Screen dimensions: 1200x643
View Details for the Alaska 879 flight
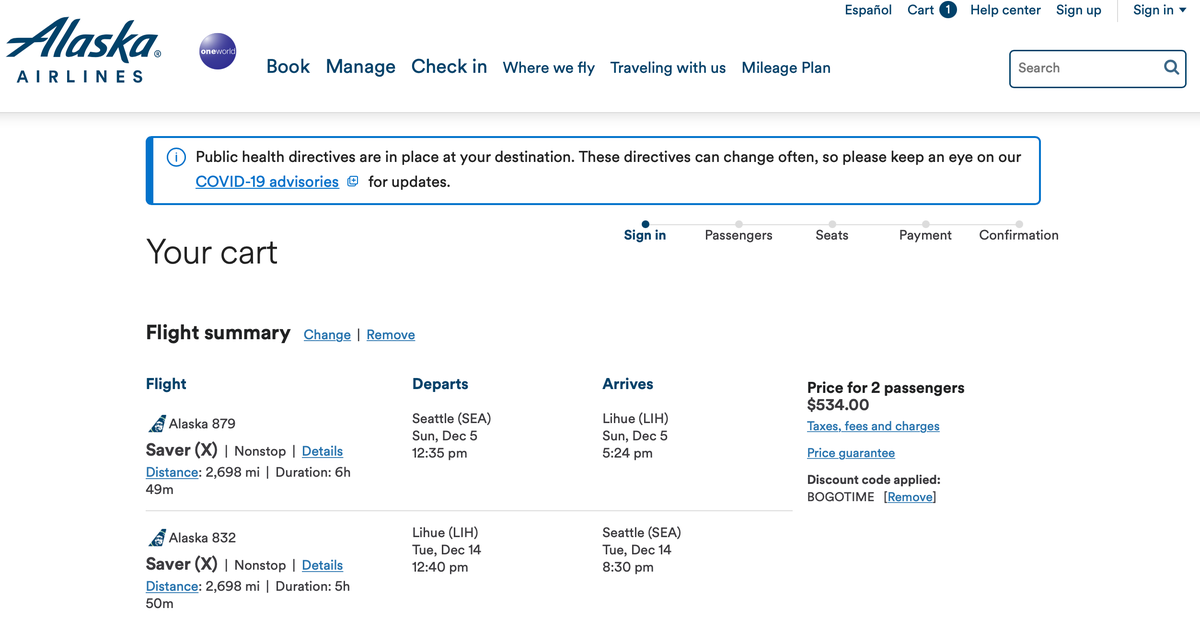pos(322,451)
